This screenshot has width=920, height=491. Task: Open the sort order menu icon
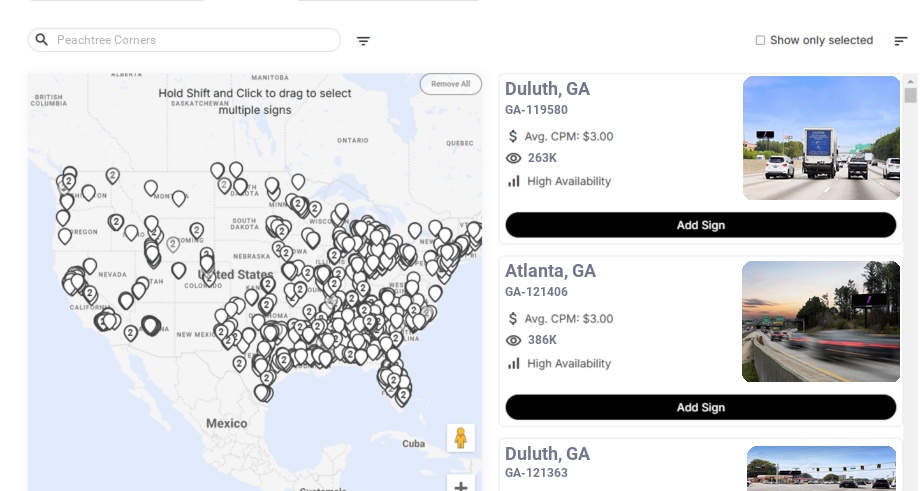point(900,41)
